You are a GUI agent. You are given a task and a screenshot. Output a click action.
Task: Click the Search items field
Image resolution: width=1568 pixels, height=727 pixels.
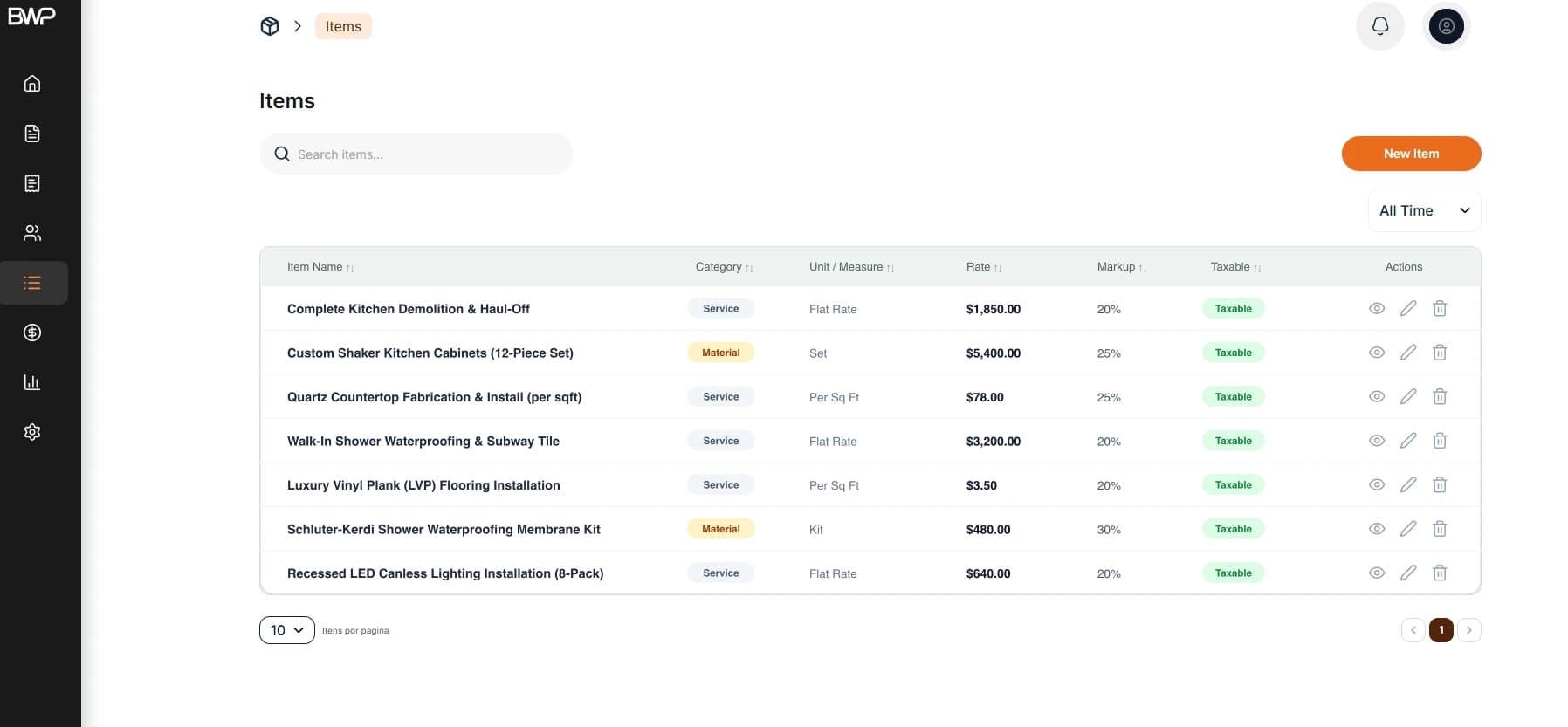pos(416,154)
